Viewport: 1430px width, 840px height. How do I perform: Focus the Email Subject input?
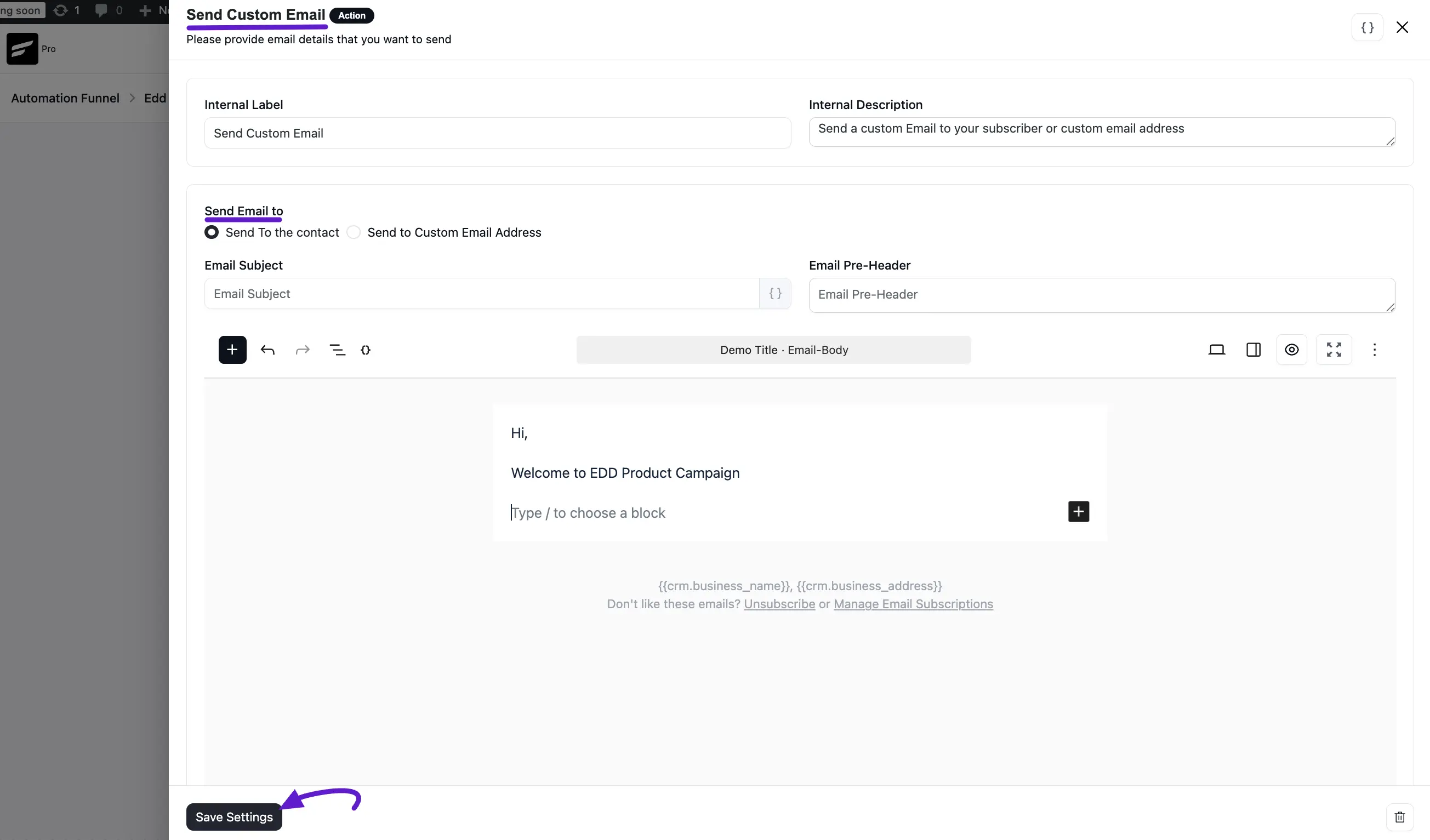tap(482, 294)
